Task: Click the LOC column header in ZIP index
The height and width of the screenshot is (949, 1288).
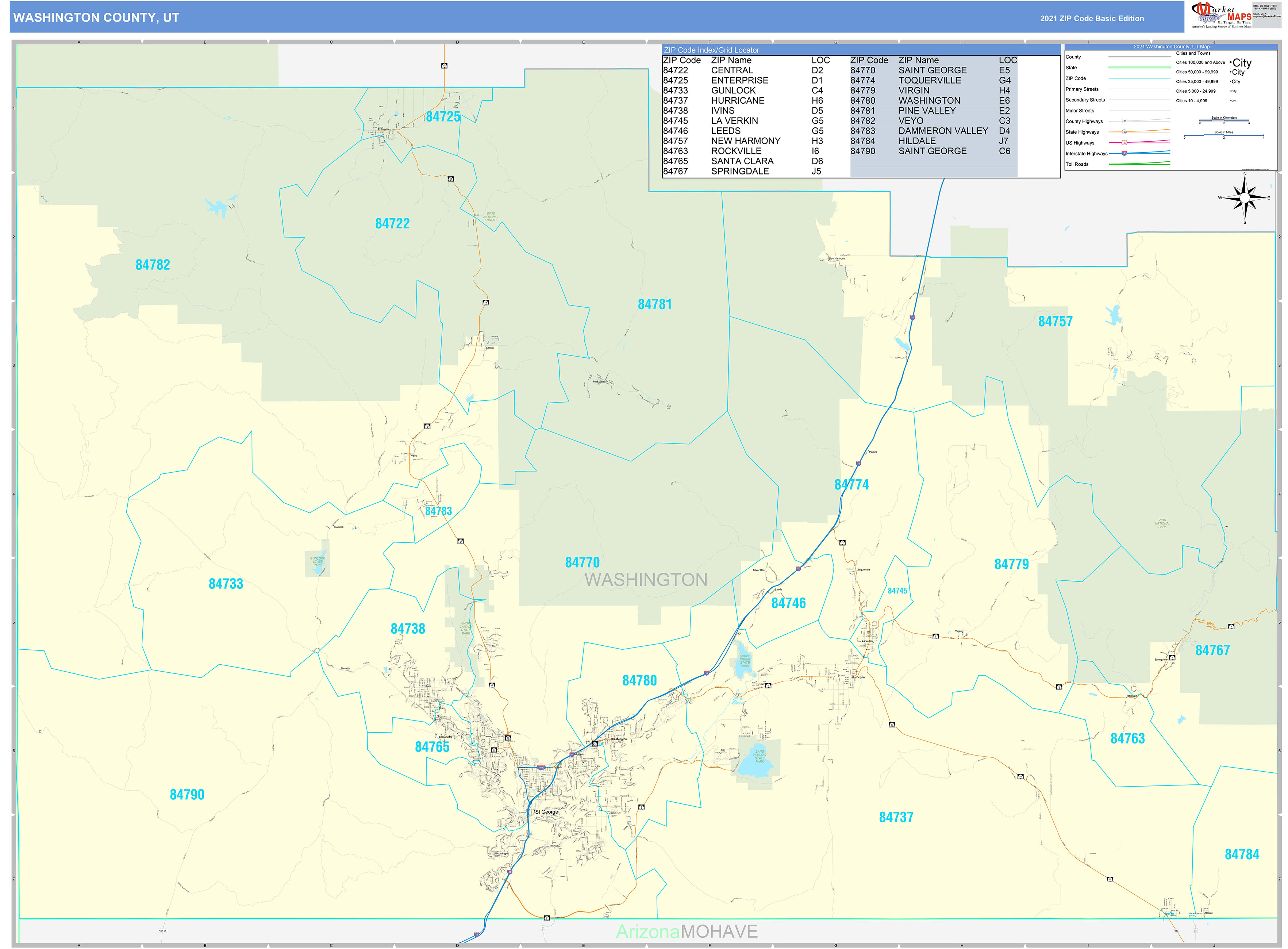Action: (820, 60)
